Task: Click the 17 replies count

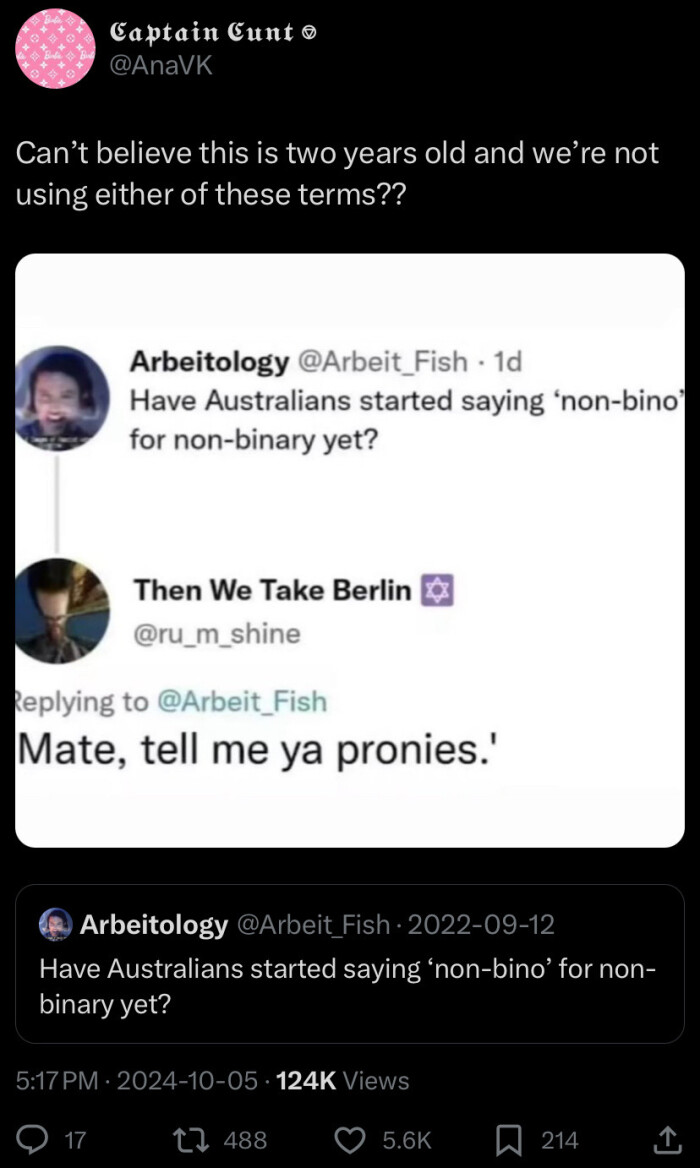Action: coord(74,1139)
